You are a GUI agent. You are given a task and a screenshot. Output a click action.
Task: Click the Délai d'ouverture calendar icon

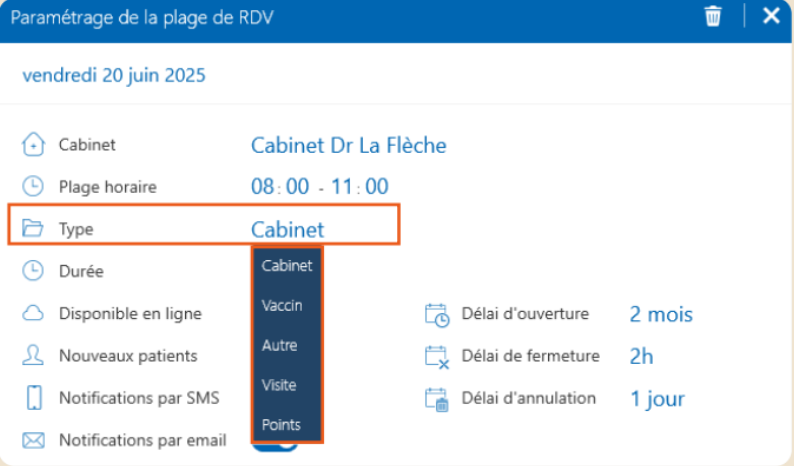pyautogui.click(x=437, y=315)
